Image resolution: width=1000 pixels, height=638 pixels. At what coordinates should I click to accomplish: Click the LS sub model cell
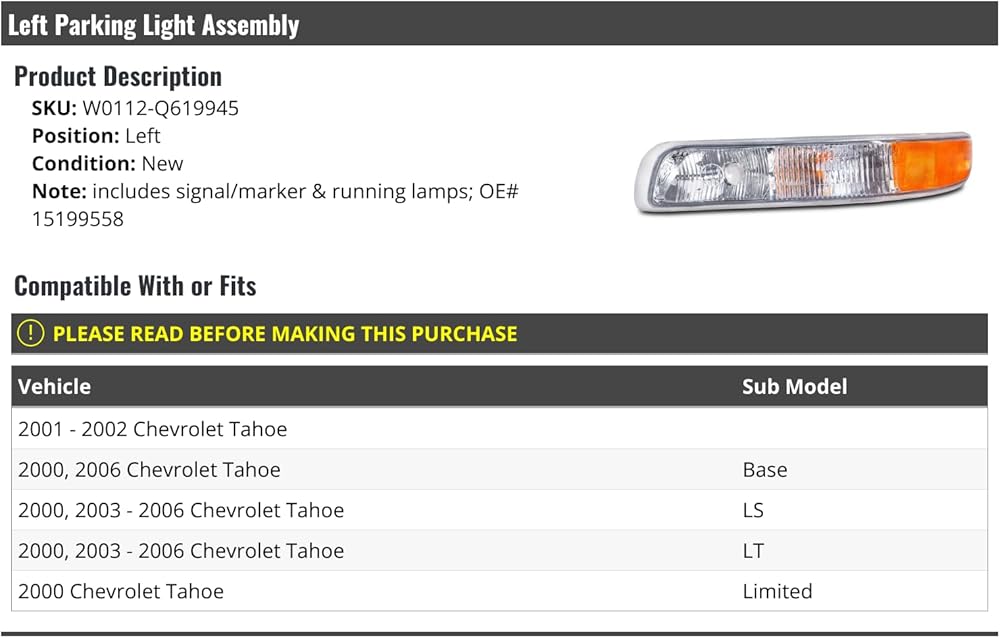click(753, 510)
